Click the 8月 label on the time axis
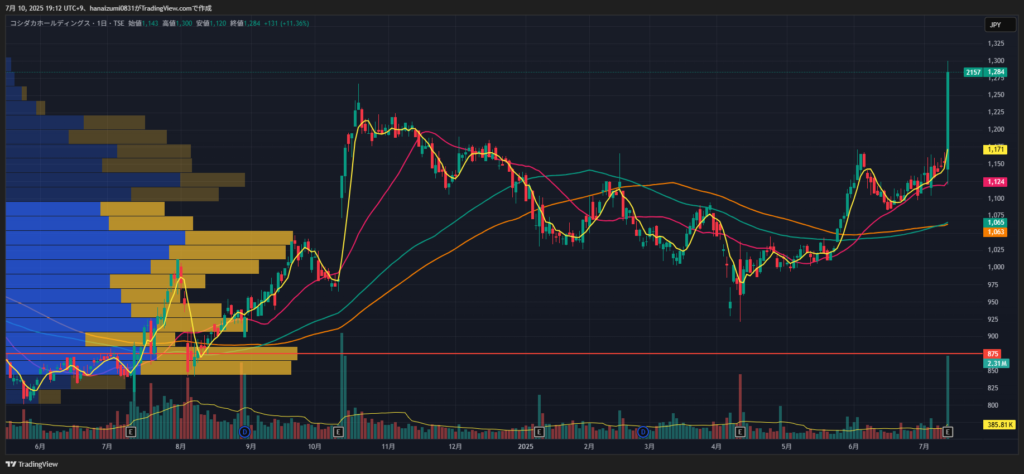Image resolution: width=1024 pixels, height=474 pixels. click(181, 447)
